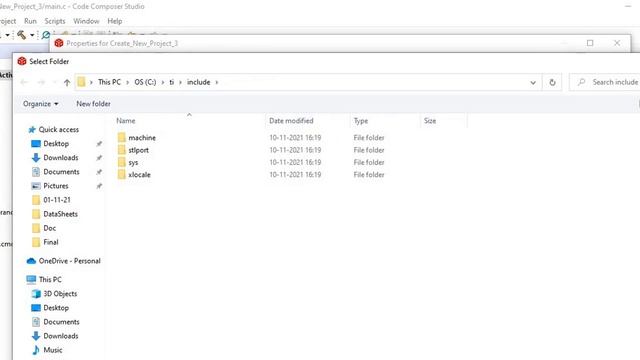
Task: Click OS (C:) in the address breadcrumb
Action: click(145, 82)
